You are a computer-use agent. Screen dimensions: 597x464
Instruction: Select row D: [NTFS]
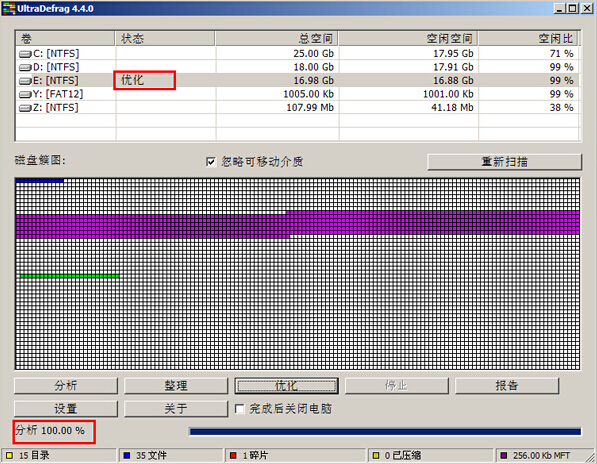pos(297,67)
